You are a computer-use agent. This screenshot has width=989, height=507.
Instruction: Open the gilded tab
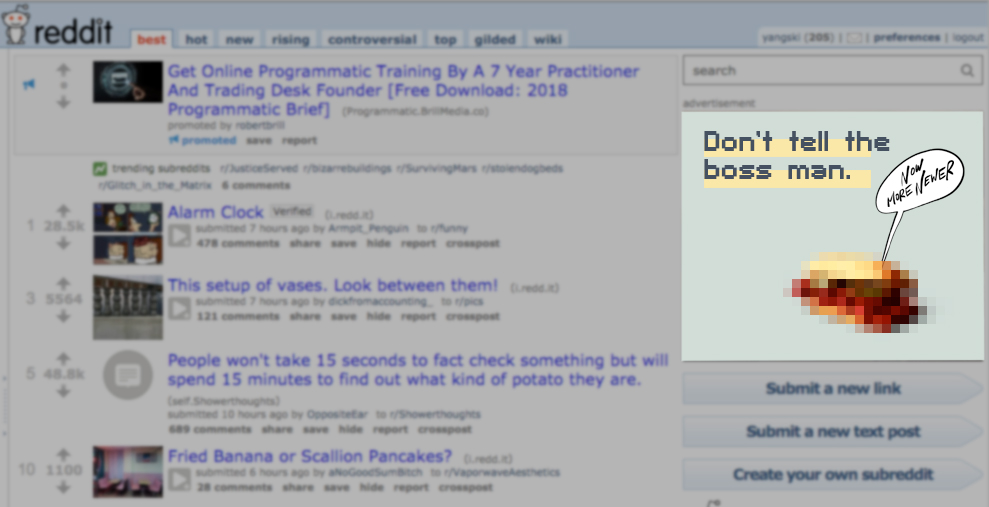tap(495, 39)
